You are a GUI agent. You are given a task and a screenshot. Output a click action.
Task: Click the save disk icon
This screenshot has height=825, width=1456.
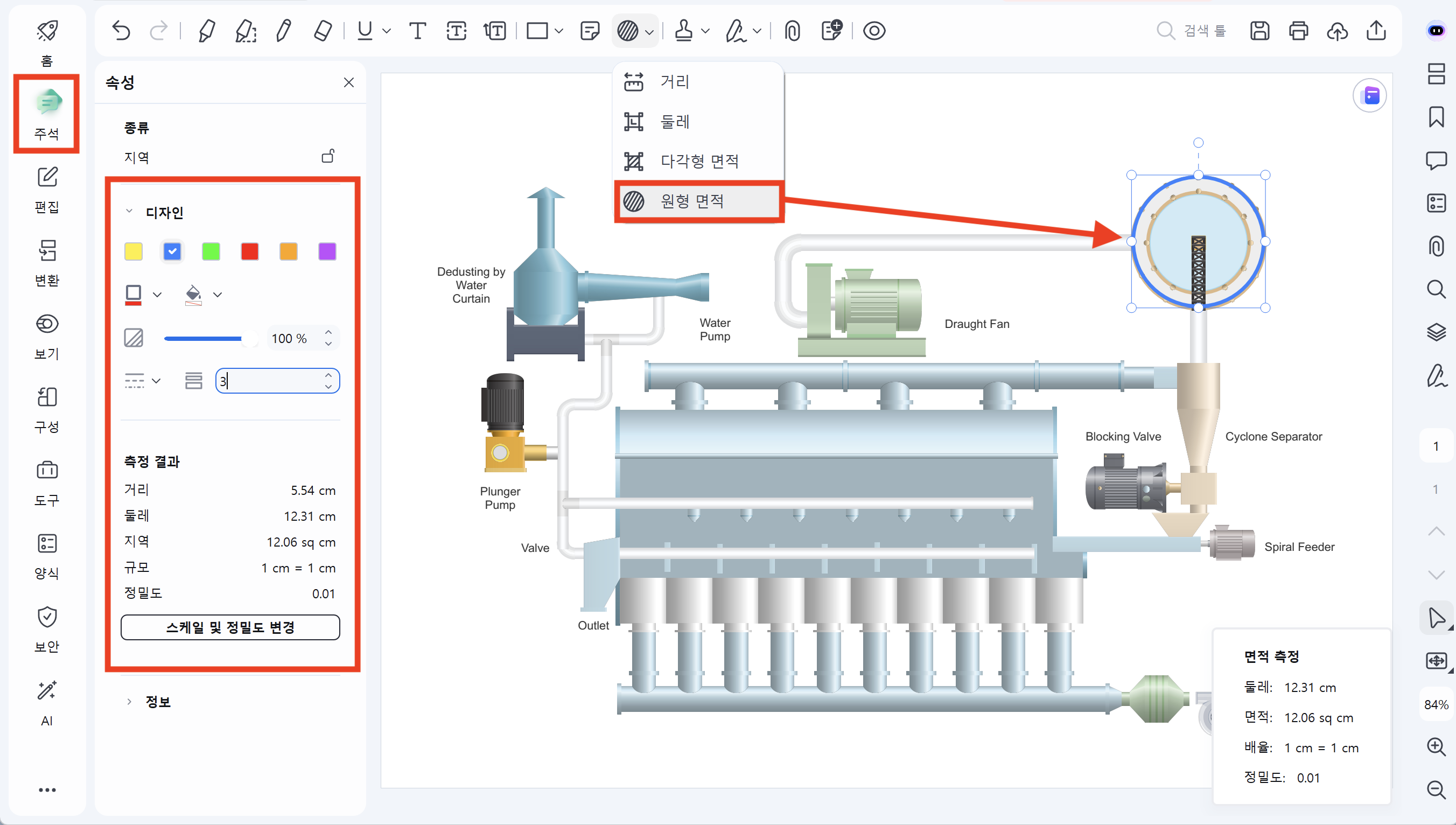click(1259, 31)
